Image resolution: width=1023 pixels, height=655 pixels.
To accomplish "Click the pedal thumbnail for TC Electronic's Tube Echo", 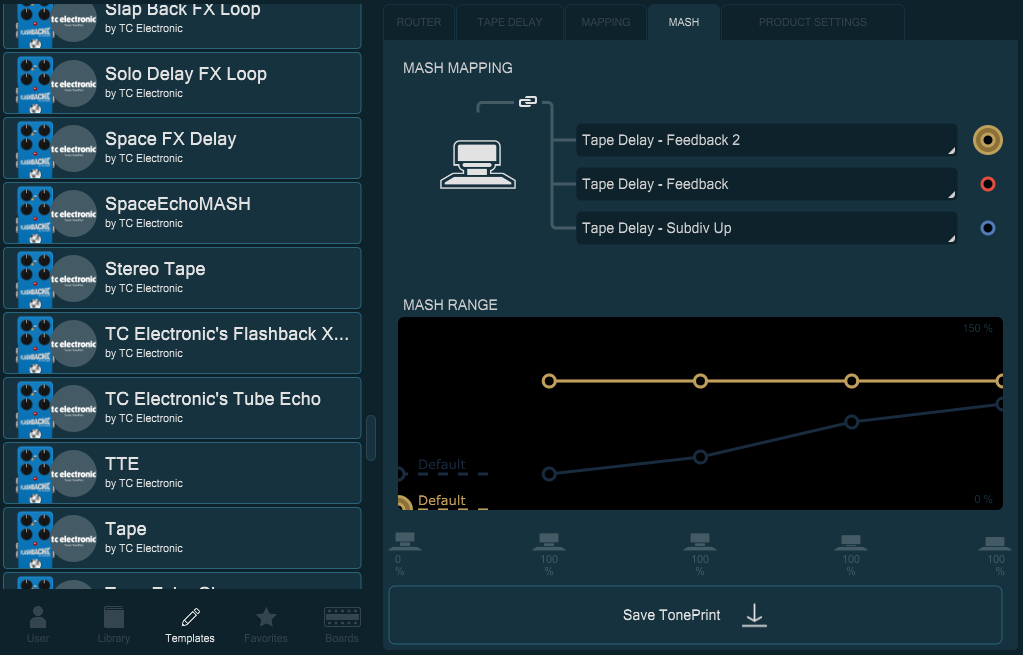I will click(35, 408).
